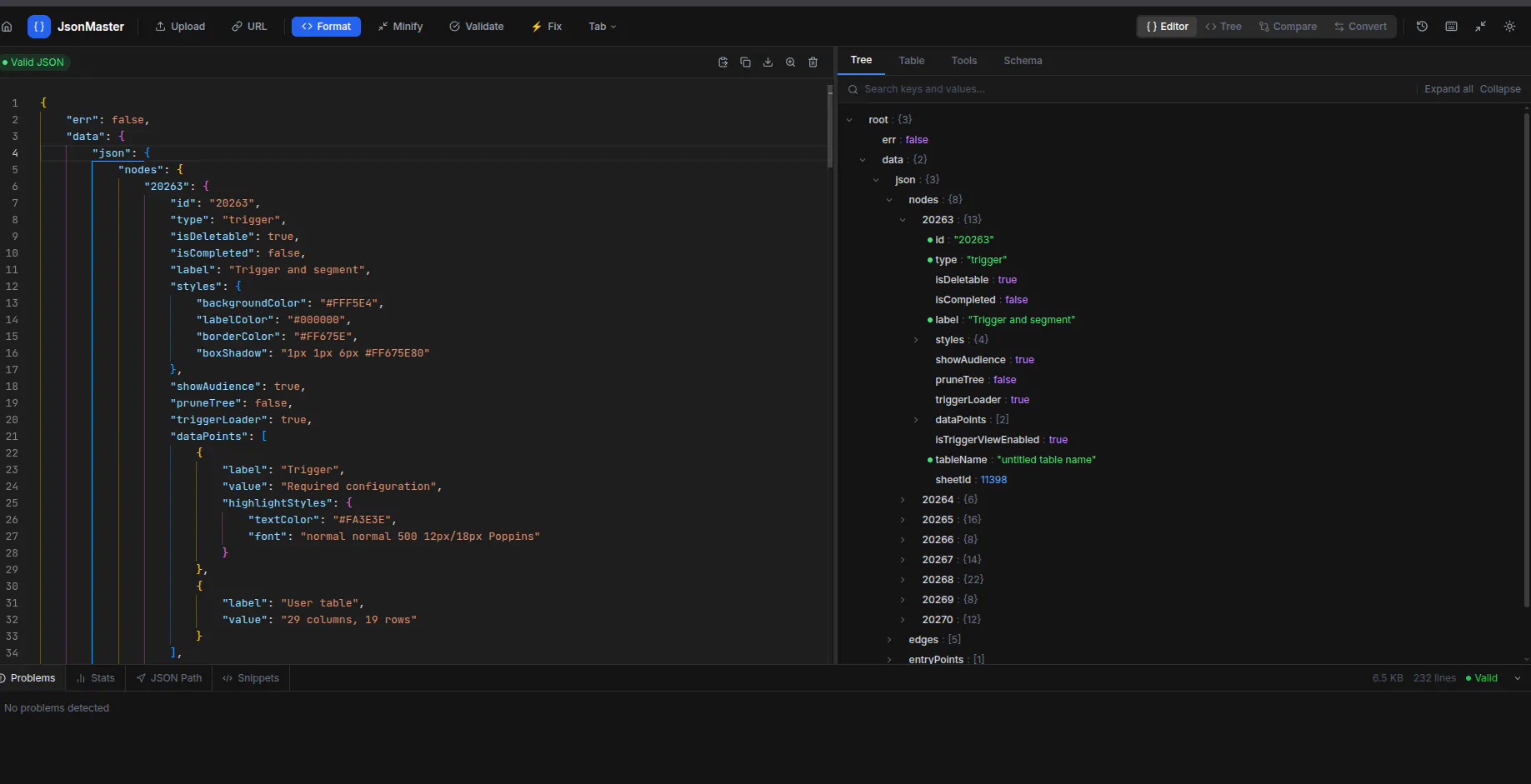This screenshot has width=1531, height=784.
Task: Open history clock icon
Action: click(x=1422, y=27)
